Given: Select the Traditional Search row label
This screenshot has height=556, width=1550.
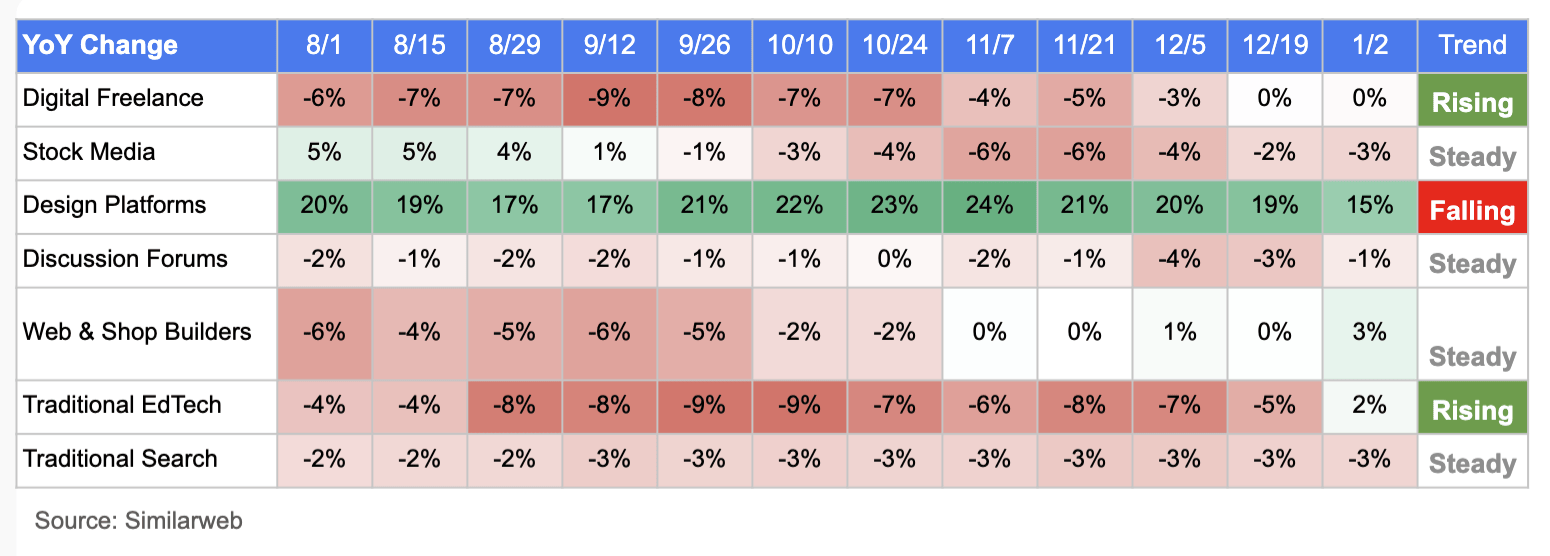Looking at the screenshot, I should tap(120, 459).
